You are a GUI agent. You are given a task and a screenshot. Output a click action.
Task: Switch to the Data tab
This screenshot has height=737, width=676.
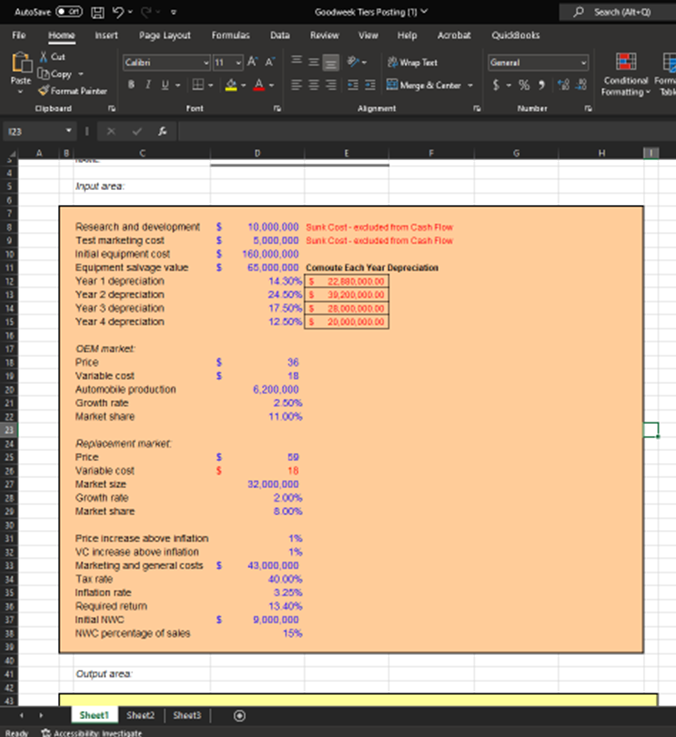click(x=280, y=35)
